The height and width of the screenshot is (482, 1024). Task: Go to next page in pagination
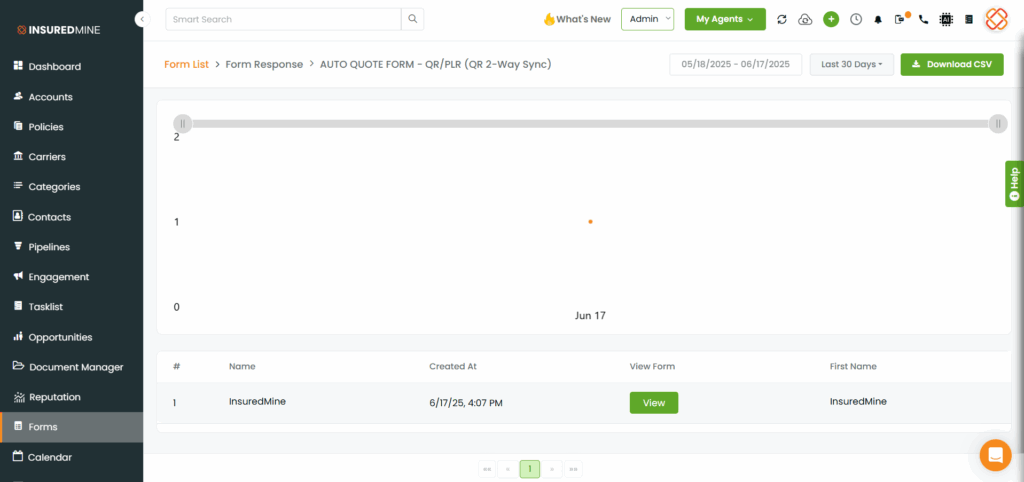click(552, 469)
